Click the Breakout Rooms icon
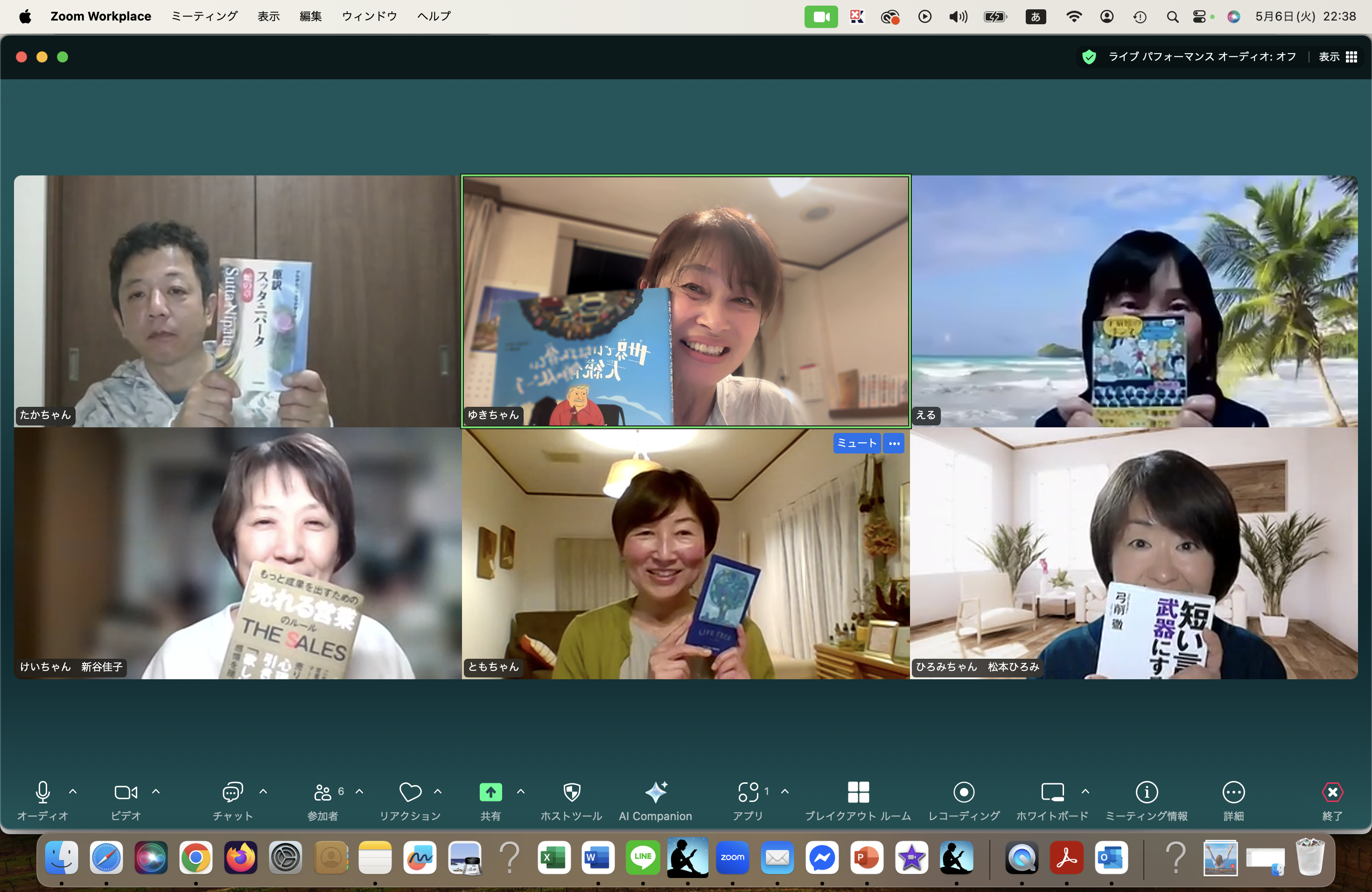Screen dimensions: 1372x892 [858, 792]
